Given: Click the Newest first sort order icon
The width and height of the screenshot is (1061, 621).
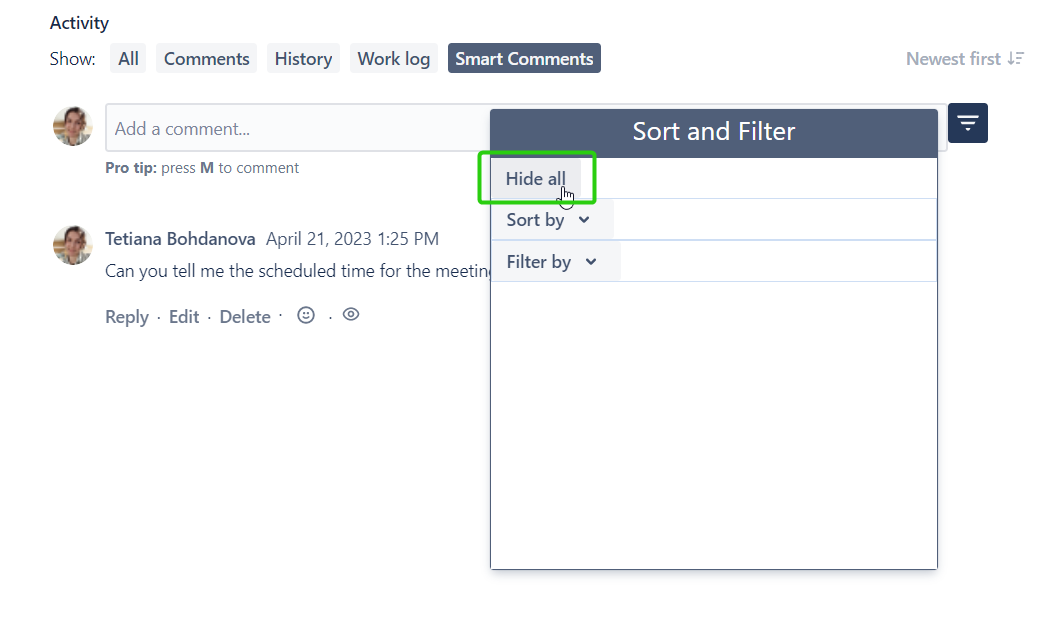Looking at the screenshot, I should (1016, 59).
